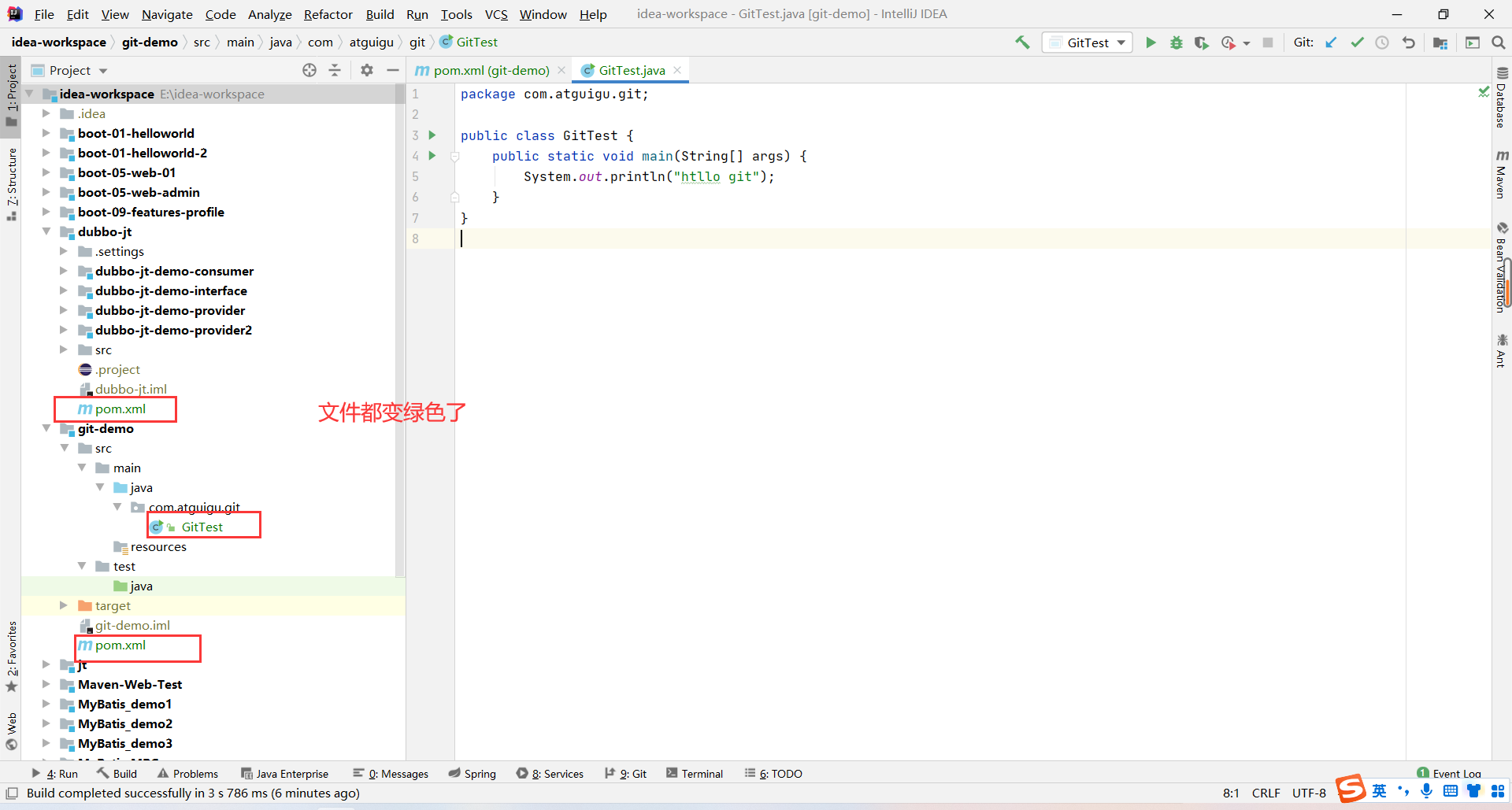
Task: Run with coverage icon in toolbar
Action: click(1201, 43)
